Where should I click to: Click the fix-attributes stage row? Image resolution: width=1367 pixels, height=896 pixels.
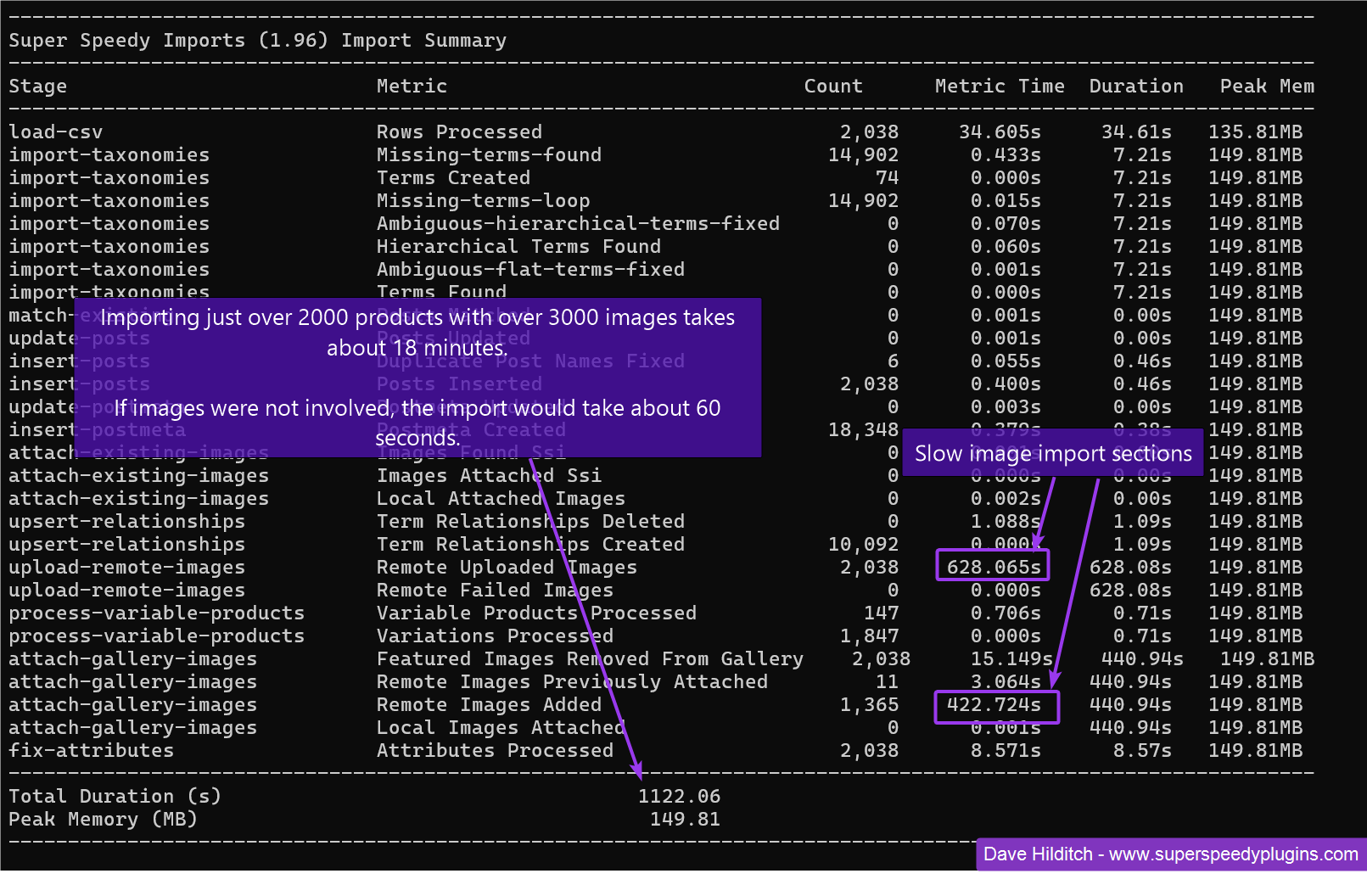point(91,750)
